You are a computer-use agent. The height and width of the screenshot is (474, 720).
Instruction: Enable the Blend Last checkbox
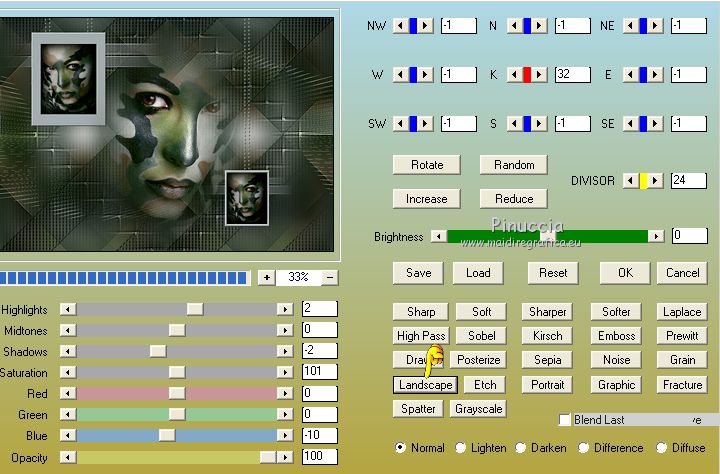(x=565, y=419)
